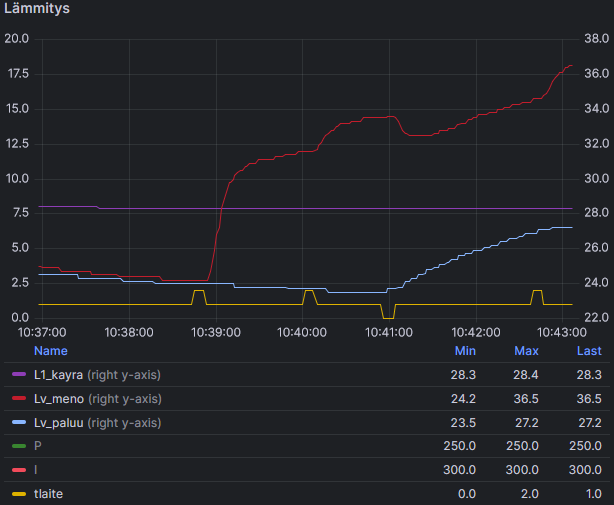Viewport: 614px width, 505px height.
Task: Show the hidden P series label
Action: tap(38, 446)
